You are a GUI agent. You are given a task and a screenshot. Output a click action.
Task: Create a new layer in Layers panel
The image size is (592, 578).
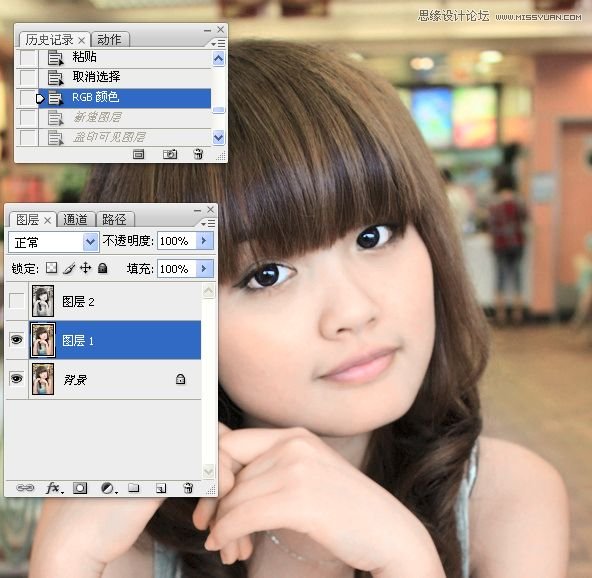pyautogui.click(x=161, y=488)
